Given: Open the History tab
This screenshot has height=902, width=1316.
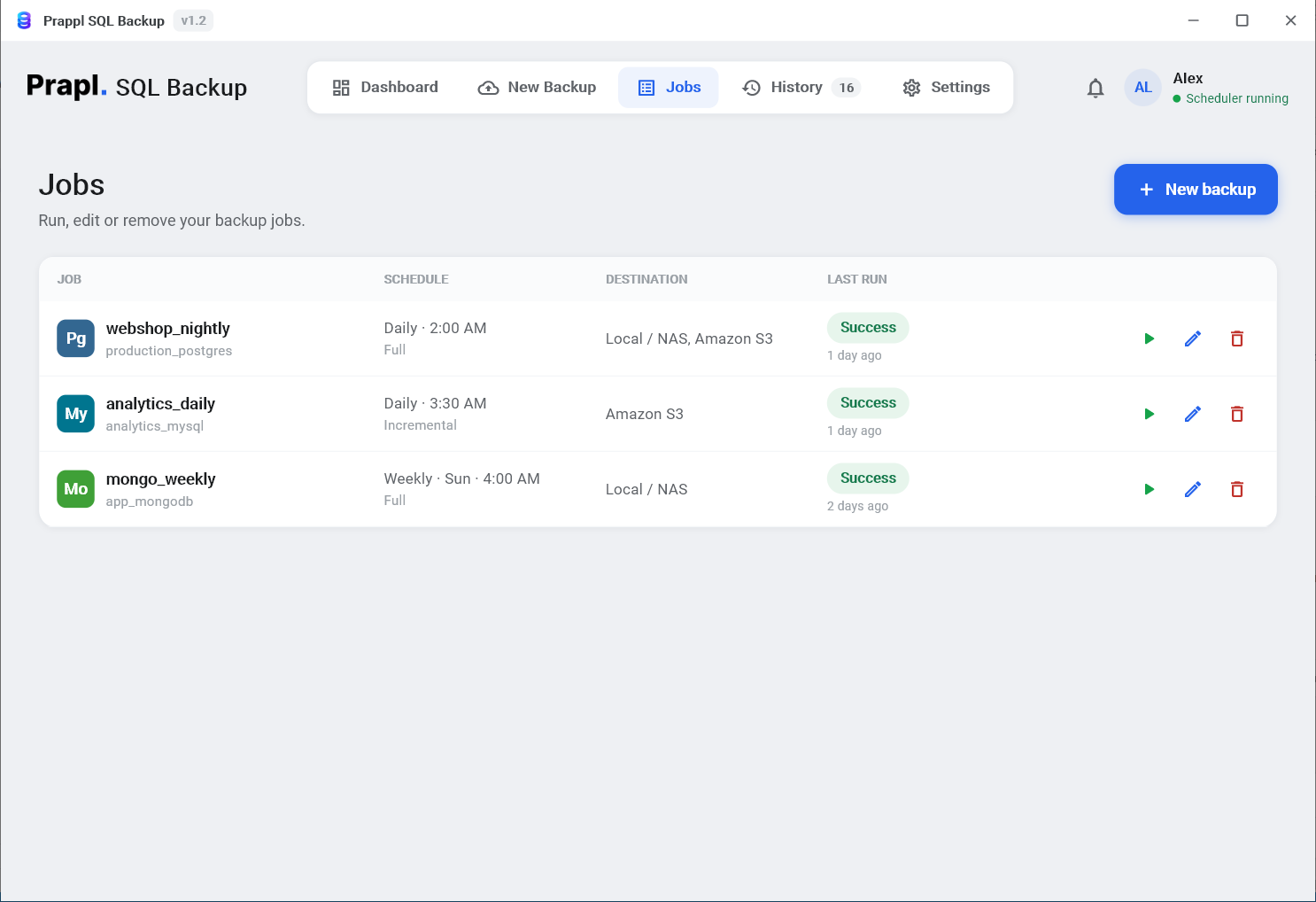Looking at the screenshot, I should [x=801, y=87].
